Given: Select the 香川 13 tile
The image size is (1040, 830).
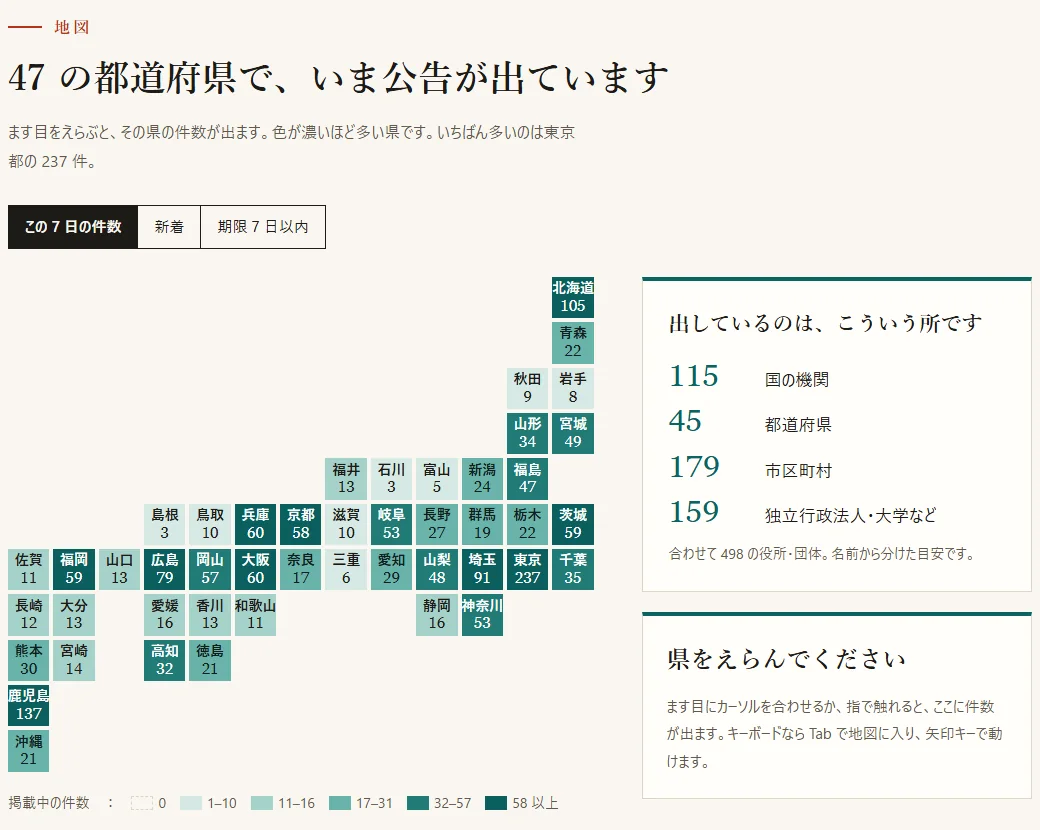Looking at the screenshot, I should coord(210,614).
